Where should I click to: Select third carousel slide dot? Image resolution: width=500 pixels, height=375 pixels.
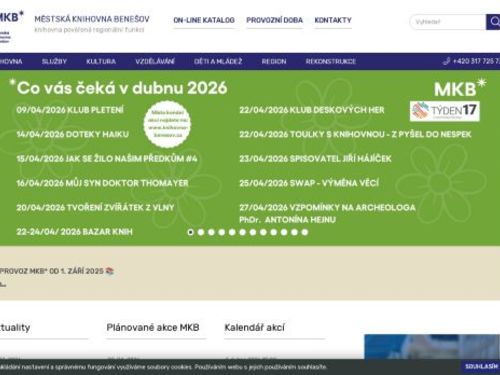(211, 232)
